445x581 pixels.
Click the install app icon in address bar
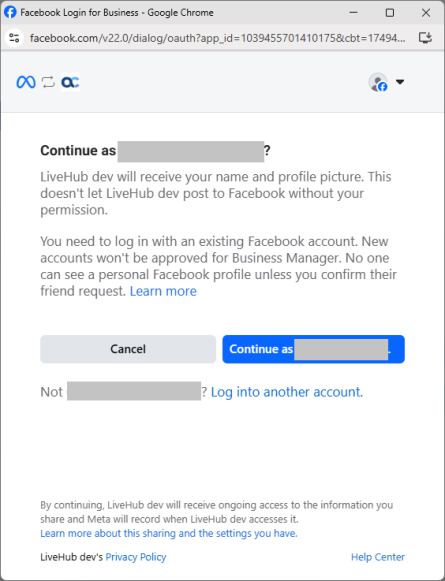(x=425, y=38)
